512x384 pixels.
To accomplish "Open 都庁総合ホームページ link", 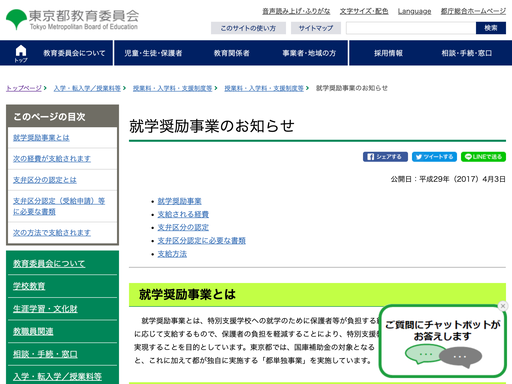I will pyautogui.click(x=473, y=11).
